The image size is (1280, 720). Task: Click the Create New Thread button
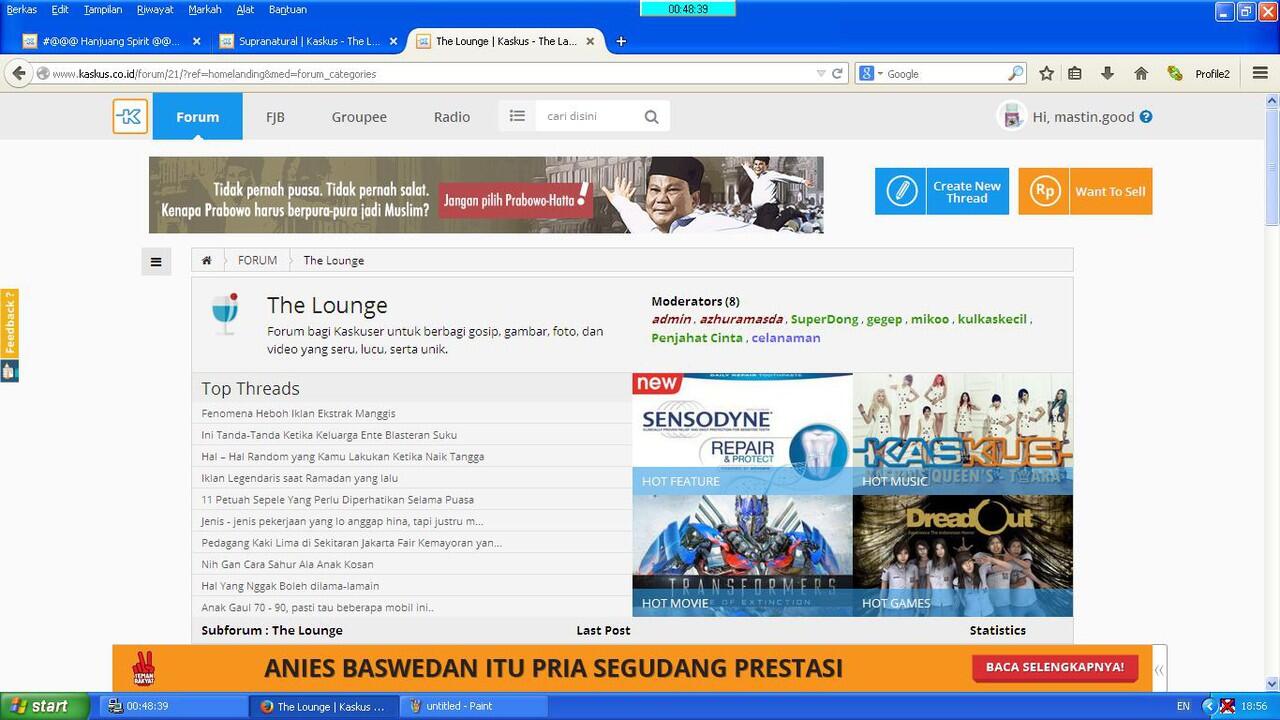942,191
